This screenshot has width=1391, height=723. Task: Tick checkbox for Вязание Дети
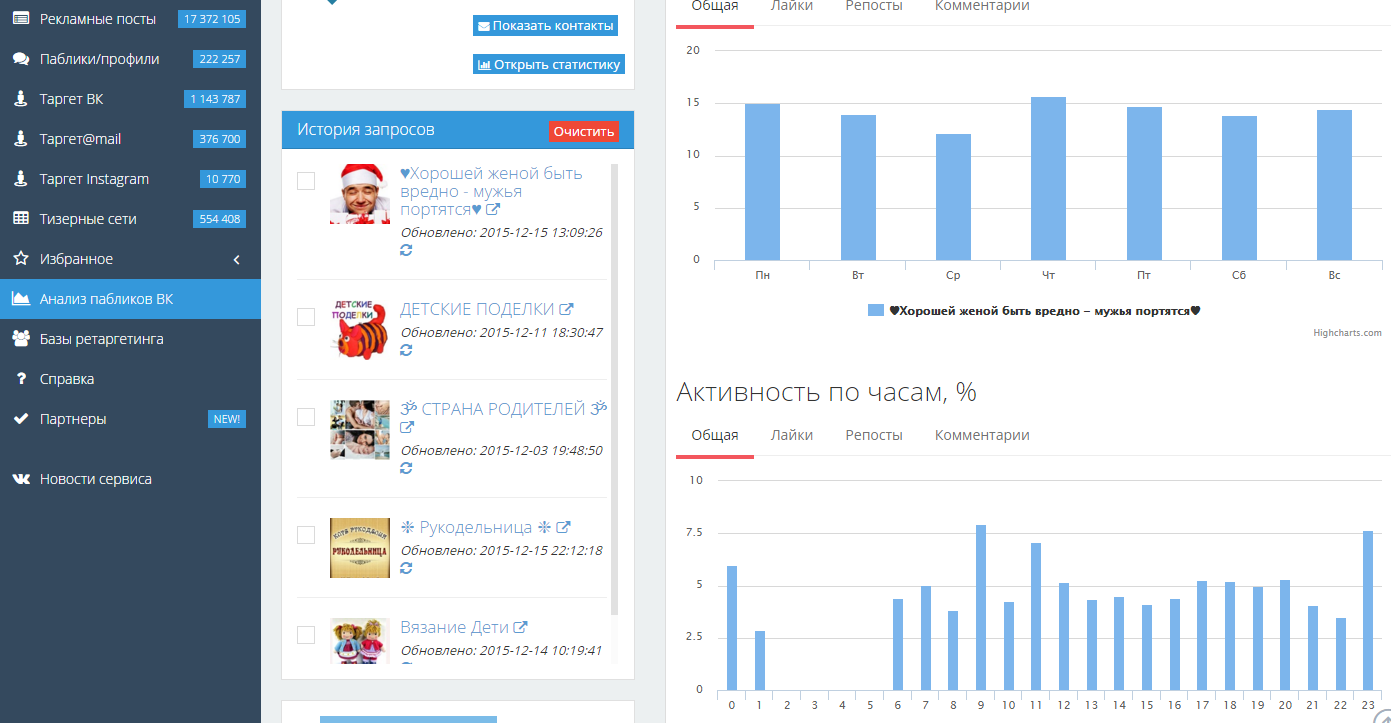point(306,635)
